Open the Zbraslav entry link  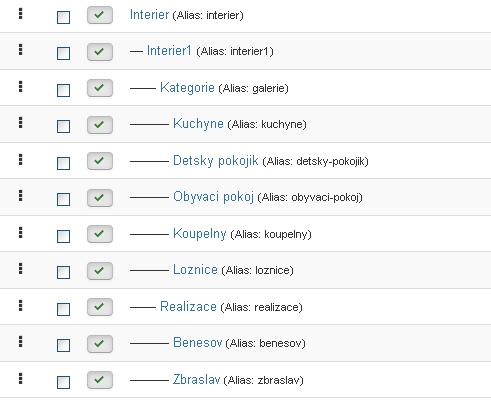coord(196,379)
